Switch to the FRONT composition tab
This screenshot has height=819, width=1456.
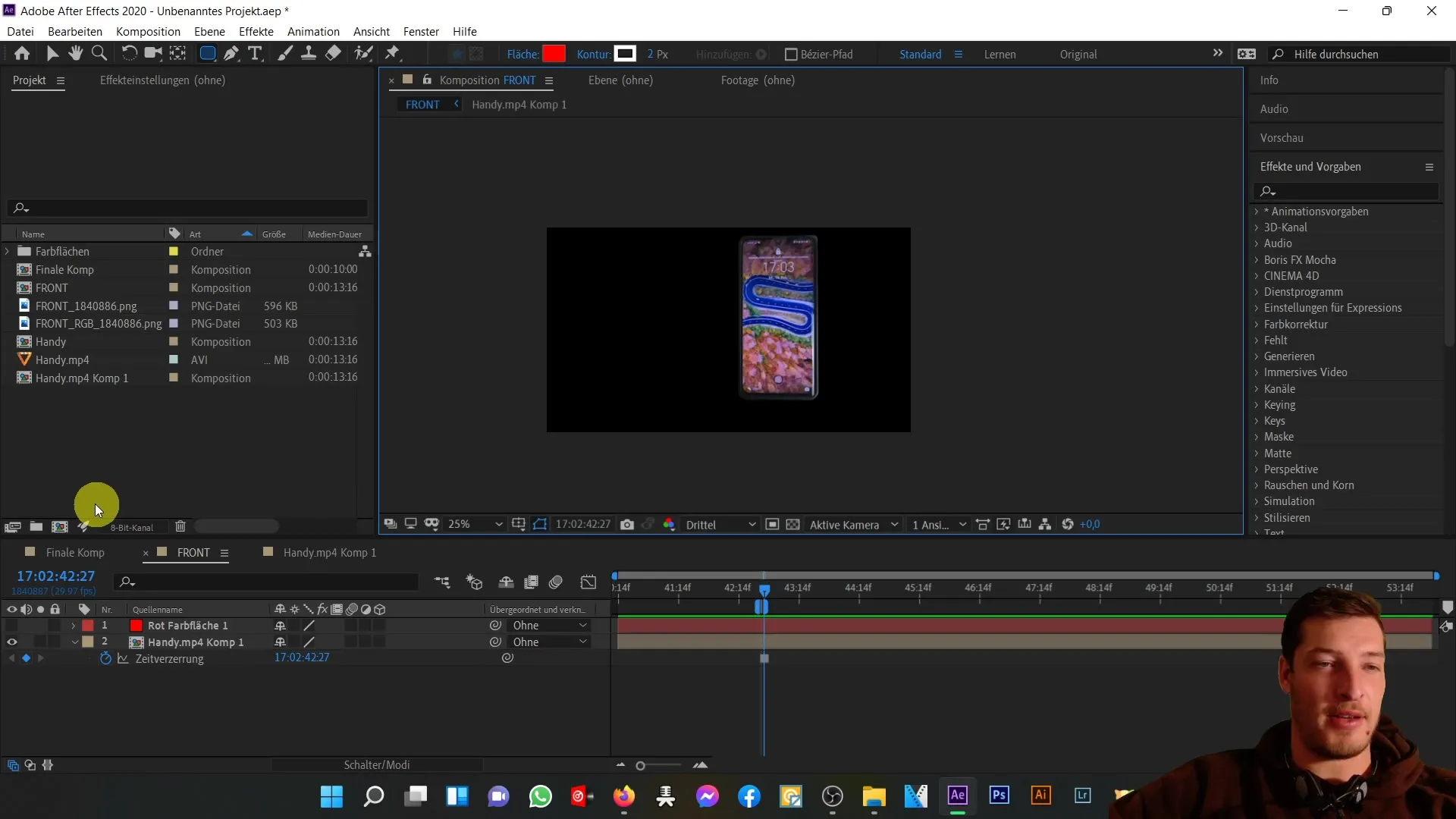(193, 552)
